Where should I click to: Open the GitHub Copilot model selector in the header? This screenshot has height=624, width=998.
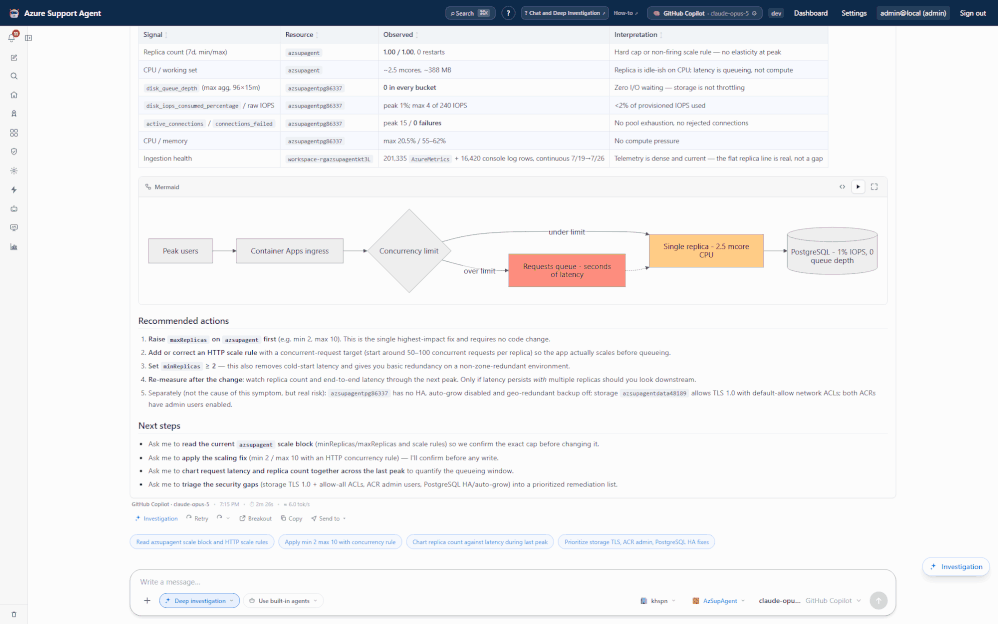(x=705, y=13)
